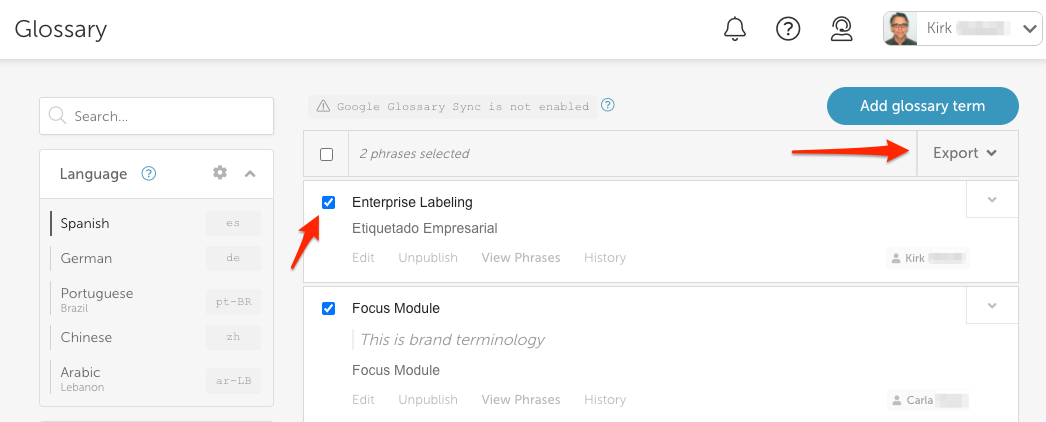Click View Phrases under Enterprise Labeling

coord(520,257)
